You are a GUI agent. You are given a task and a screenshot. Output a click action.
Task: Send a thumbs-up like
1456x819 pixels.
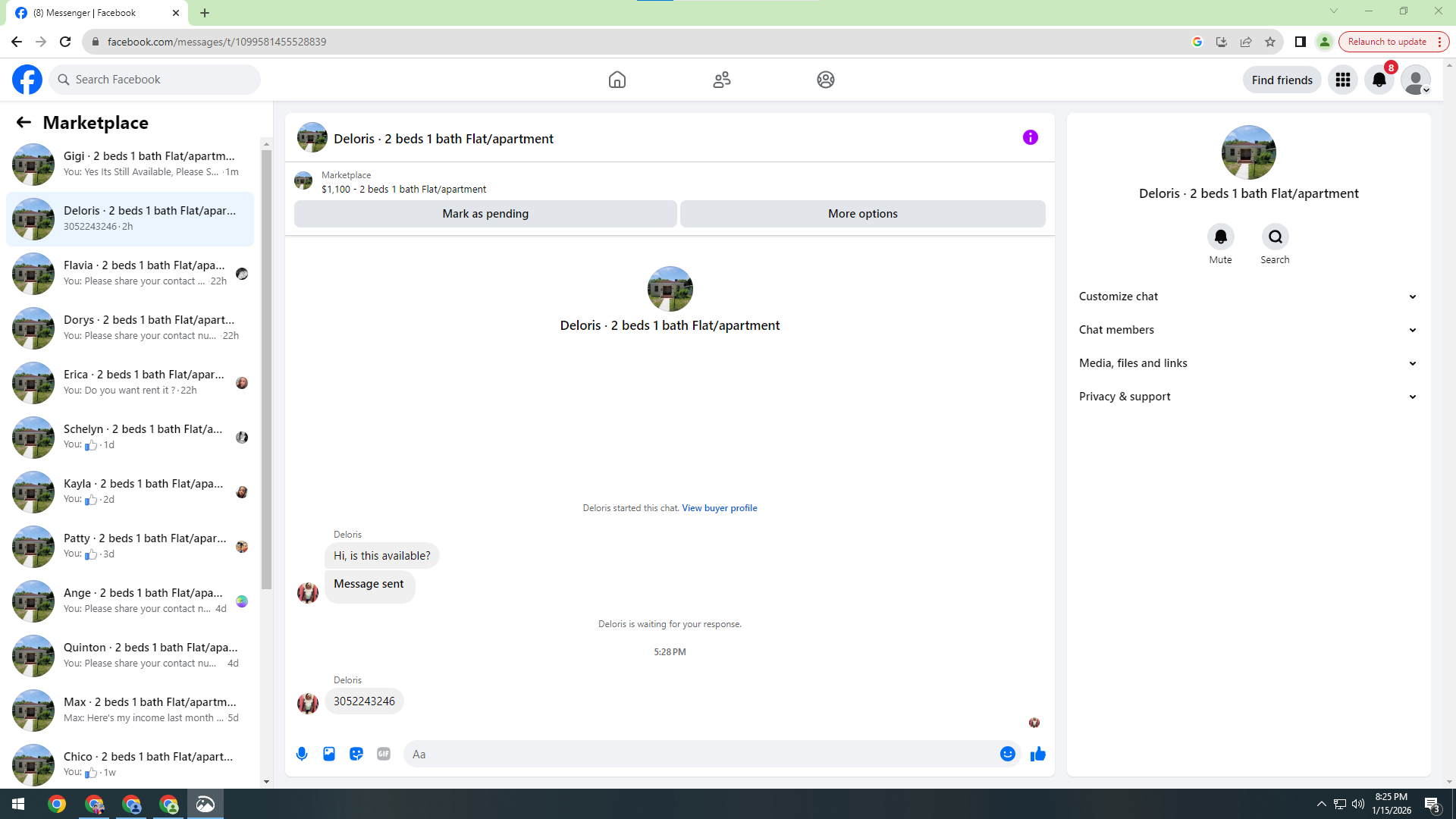tap(1038, 754)
